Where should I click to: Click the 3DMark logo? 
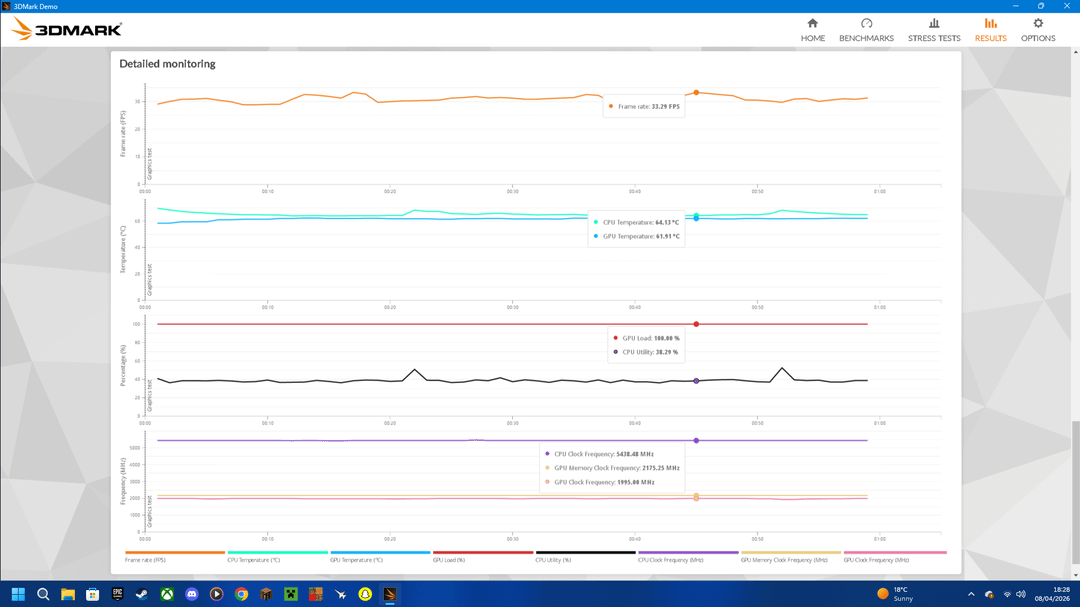click(67, 30)
